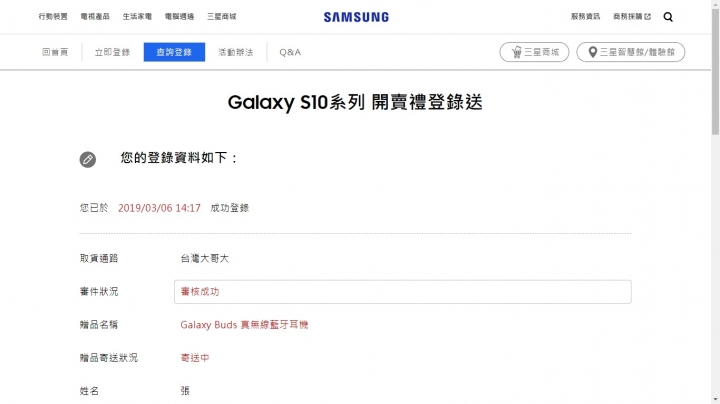This screenshot has height=404, width=720.
Task: Open the 電視產品 menu
Action: click(x=95, y=17)
